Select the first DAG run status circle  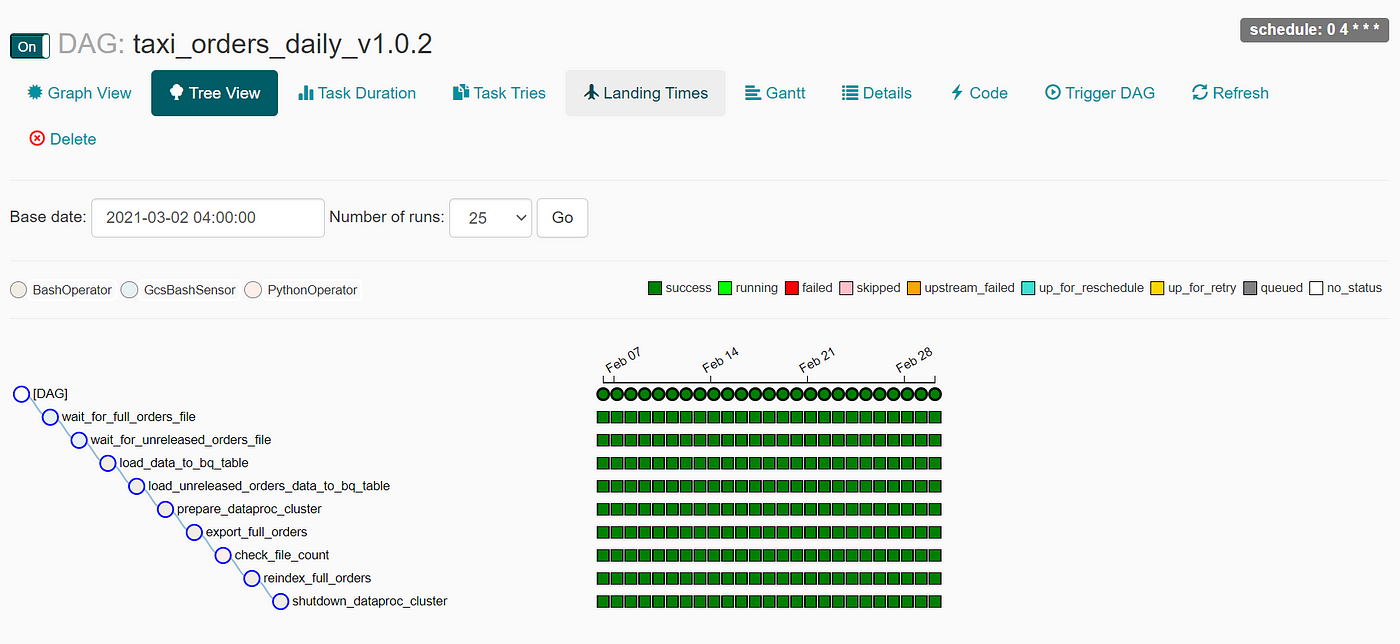point(603,394)
